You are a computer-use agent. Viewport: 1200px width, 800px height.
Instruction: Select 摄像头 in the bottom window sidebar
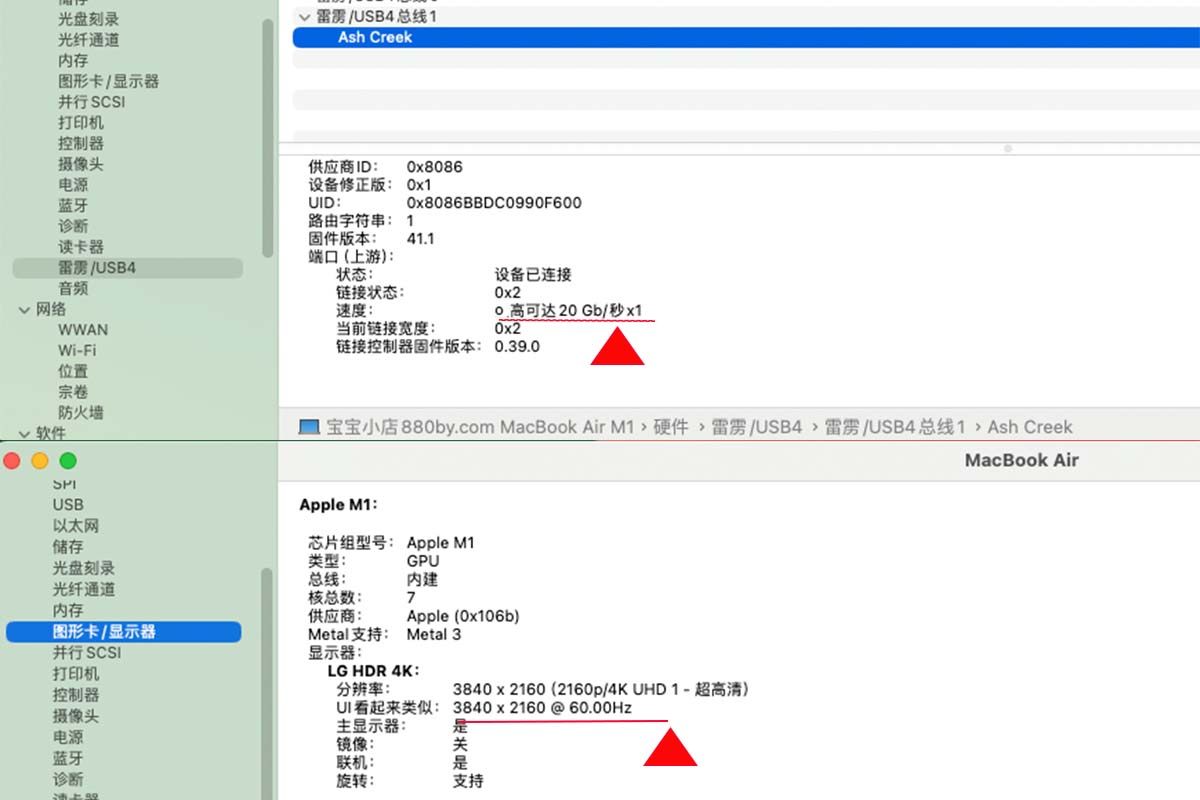coord(76,716)
